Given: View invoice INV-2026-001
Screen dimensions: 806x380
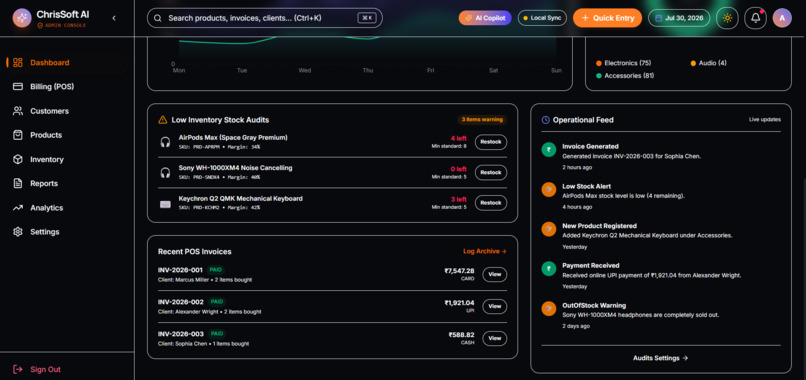Looking at the screenshot, I should [494, 275].
